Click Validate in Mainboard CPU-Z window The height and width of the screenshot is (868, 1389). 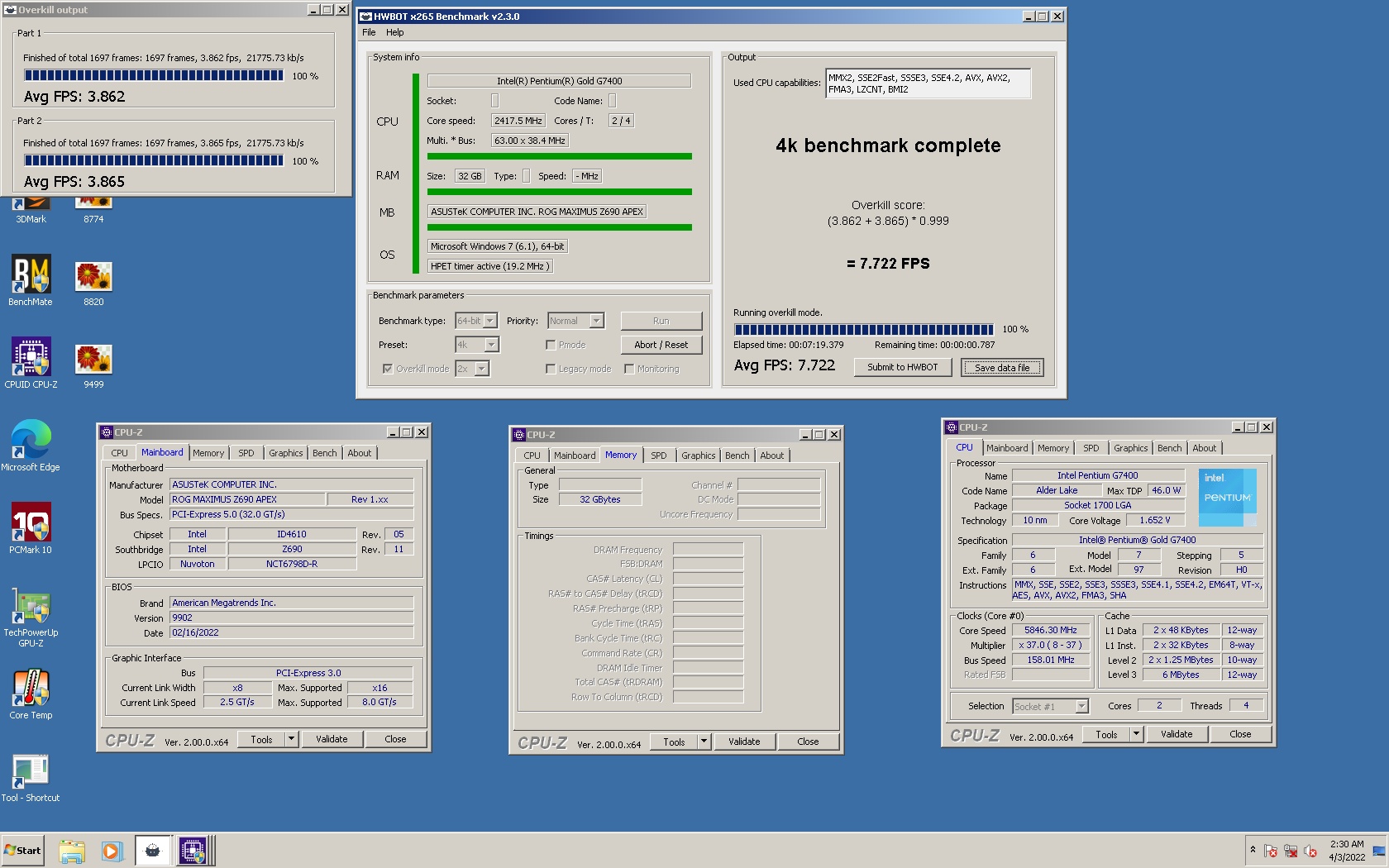[x=332, y=739]
